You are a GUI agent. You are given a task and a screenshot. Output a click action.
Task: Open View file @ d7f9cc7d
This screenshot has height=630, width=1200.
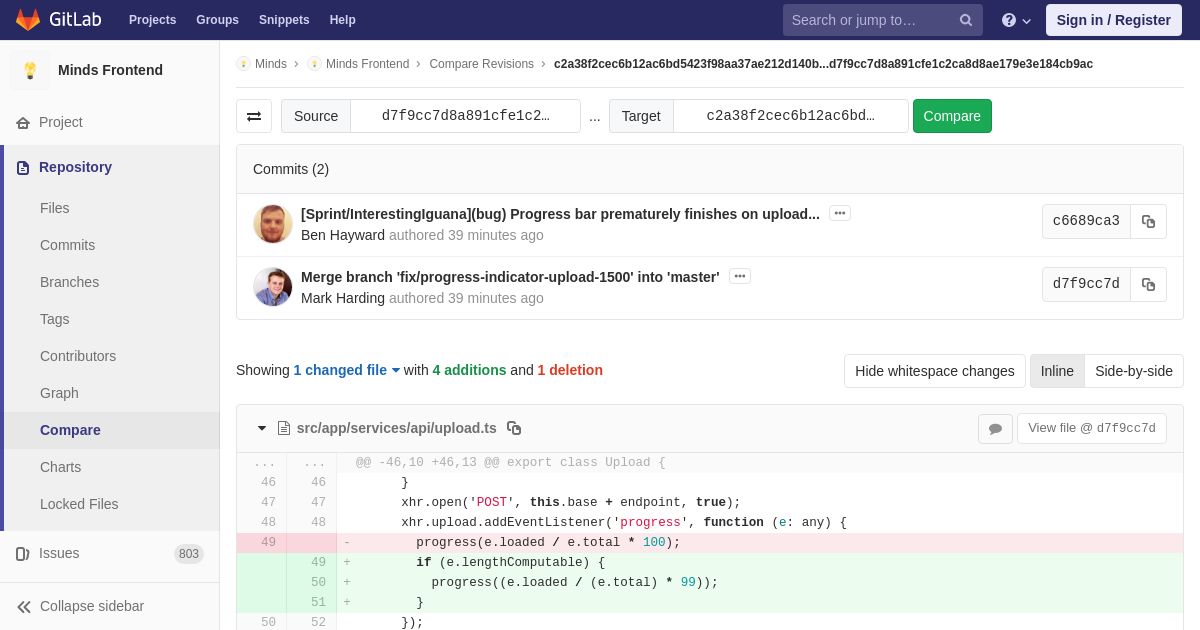(1091, 428)
